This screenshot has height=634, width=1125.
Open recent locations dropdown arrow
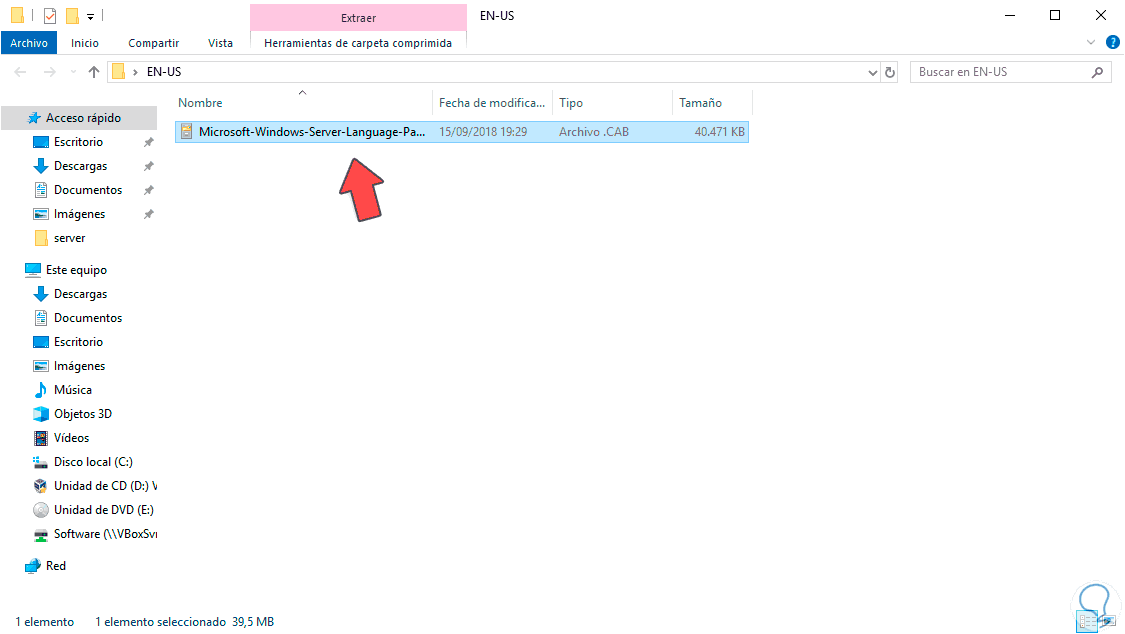[73, 72]
